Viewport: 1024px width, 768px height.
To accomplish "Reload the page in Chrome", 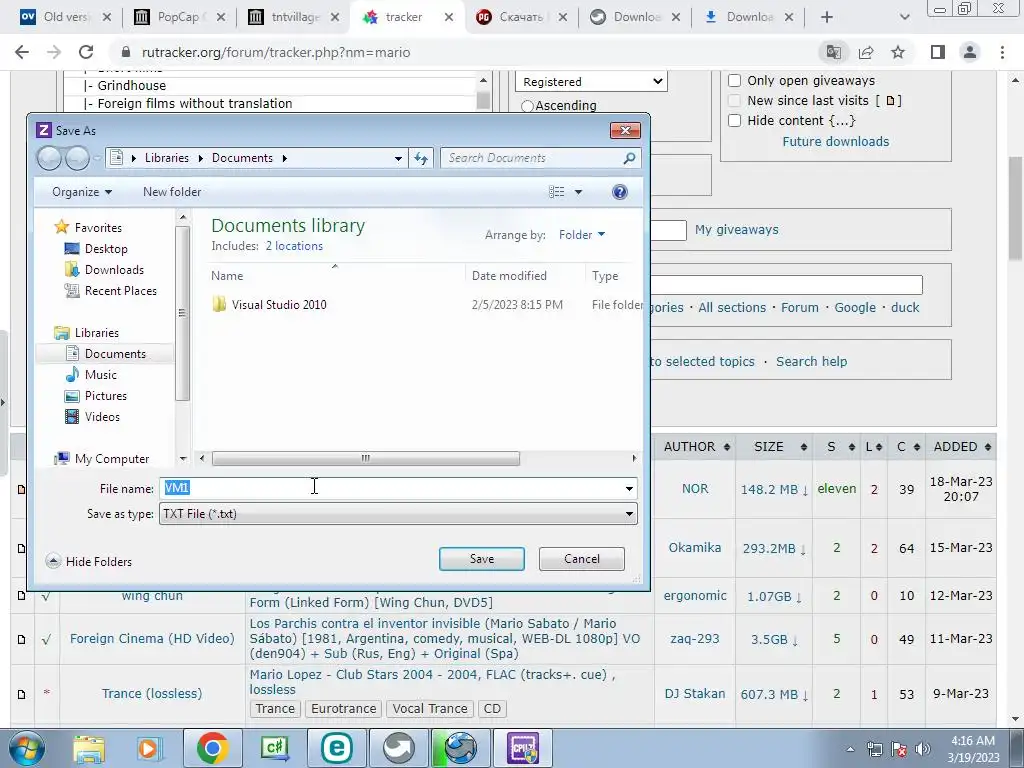I will point(86,52).
